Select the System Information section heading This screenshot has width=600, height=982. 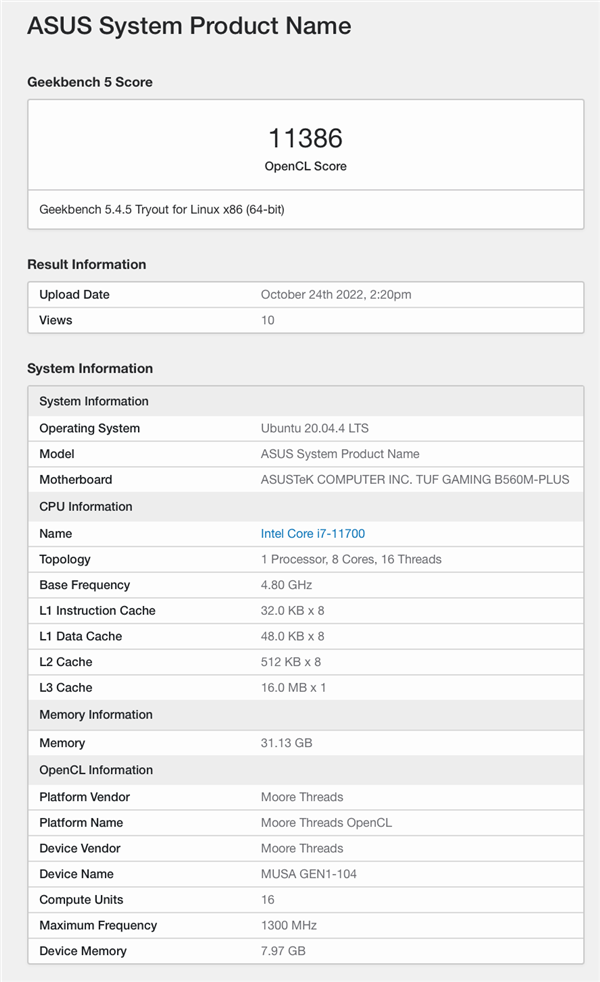click(90, 368)
